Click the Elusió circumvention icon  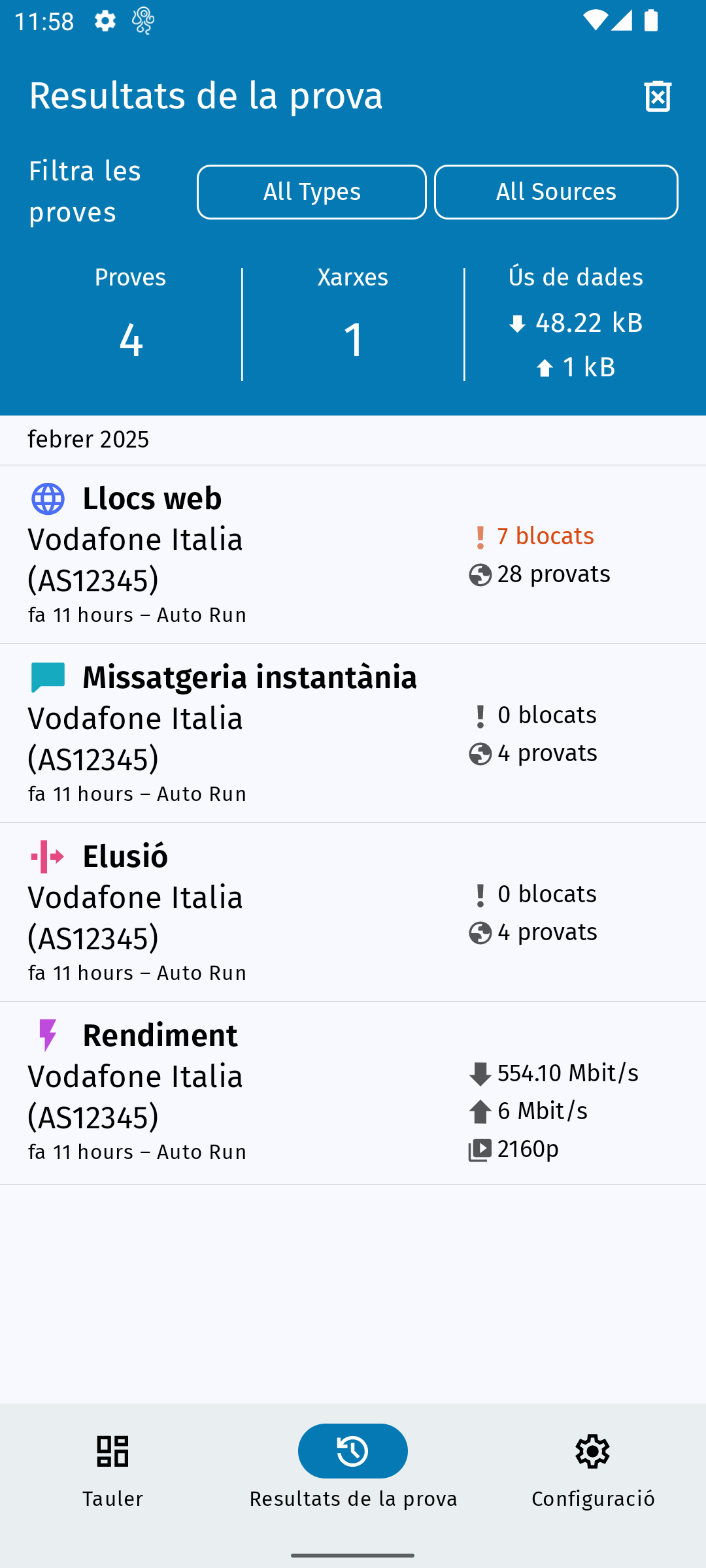click(48, 857)
